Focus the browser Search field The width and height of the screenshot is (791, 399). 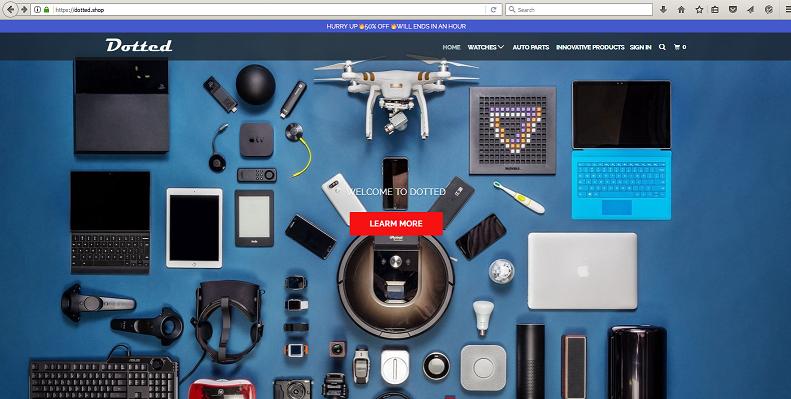point(579,10)
